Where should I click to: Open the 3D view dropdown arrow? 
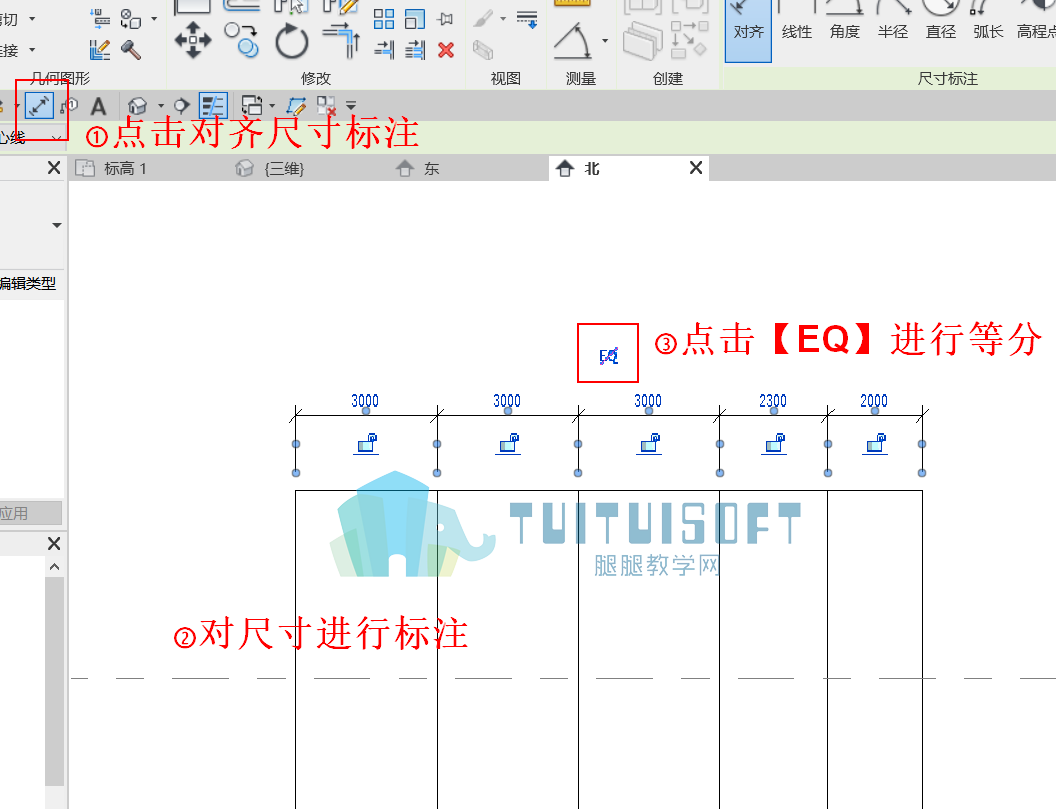pyautogui.click(x=160, y=106)
